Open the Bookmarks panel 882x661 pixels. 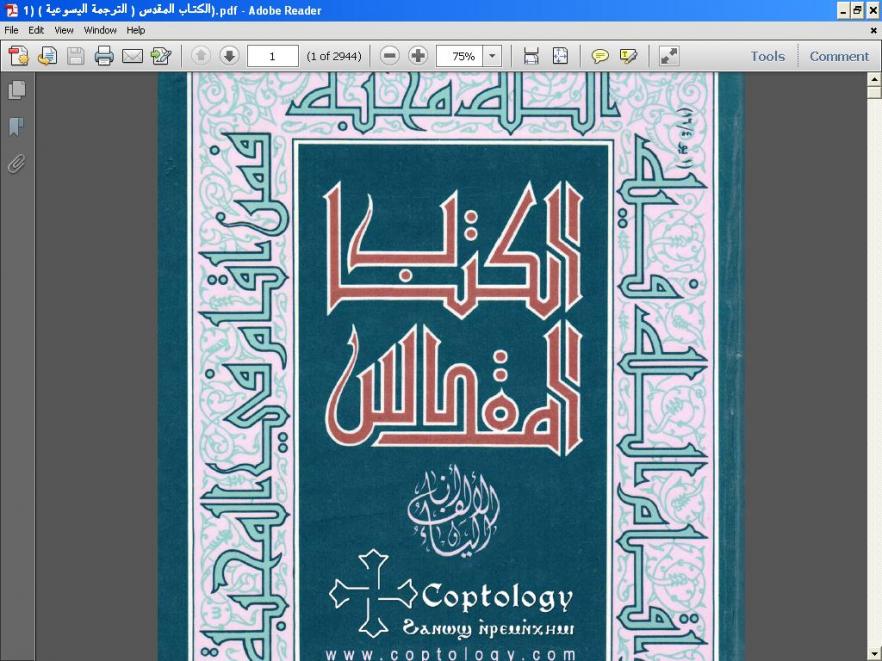(x=17, y=127)
